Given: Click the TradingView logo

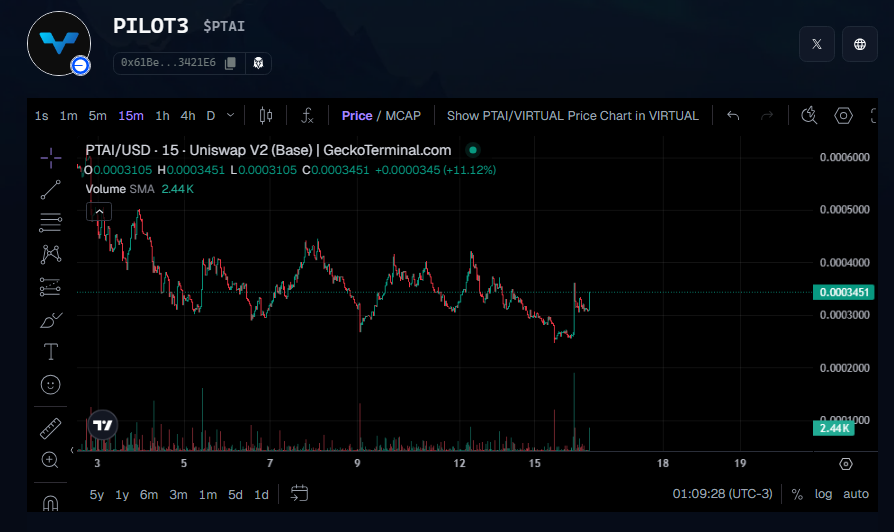Looking at the screenshot, I should click(x=103, y=425).
